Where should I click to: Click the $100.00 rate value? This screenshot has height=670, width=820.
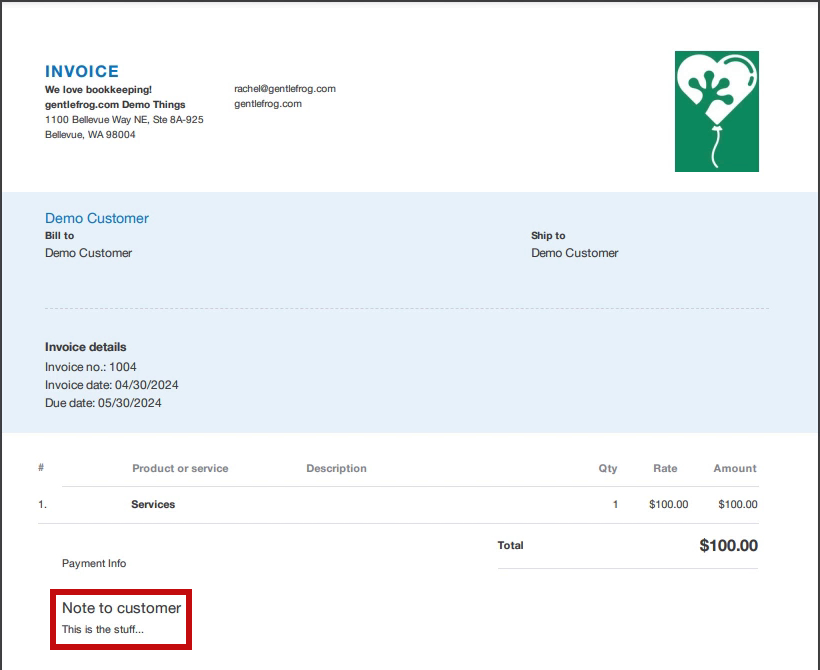668,504
